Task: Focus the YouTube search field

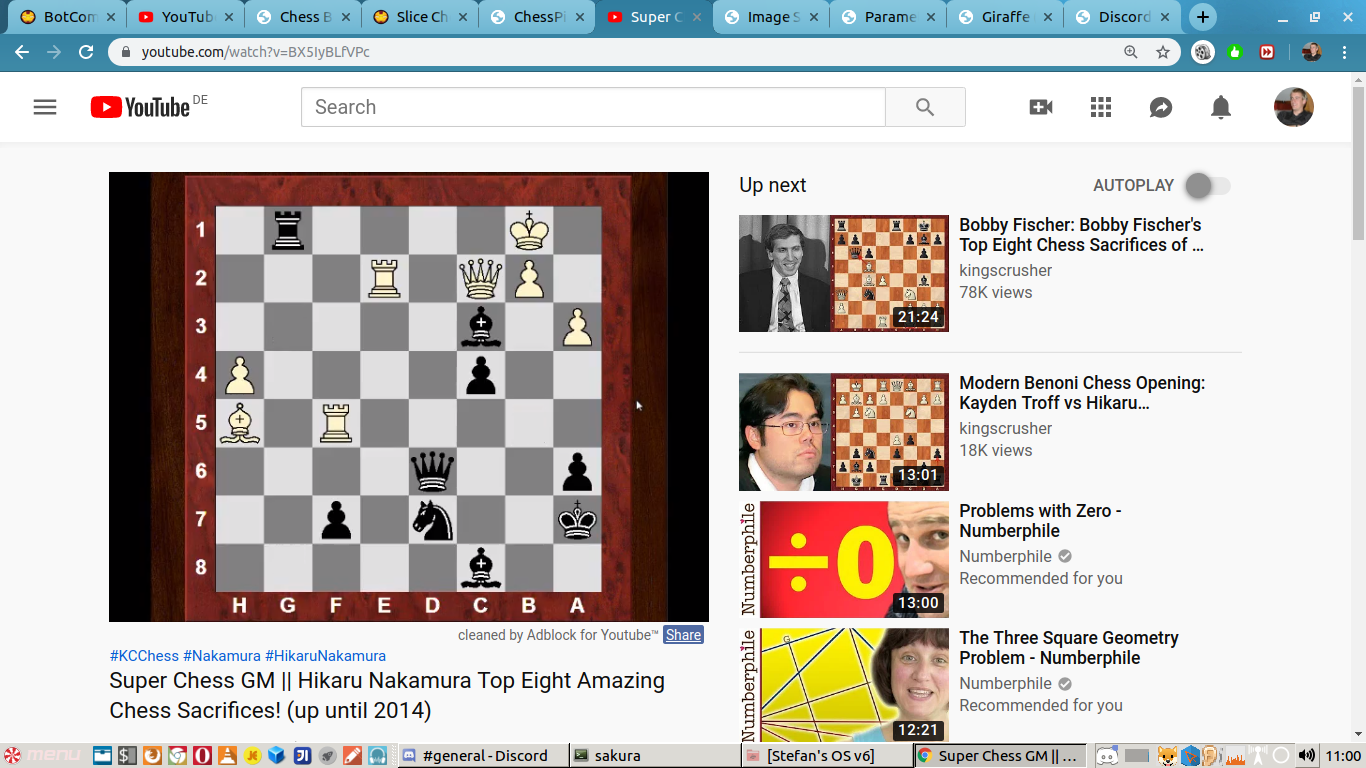Action: coord(592,107)
